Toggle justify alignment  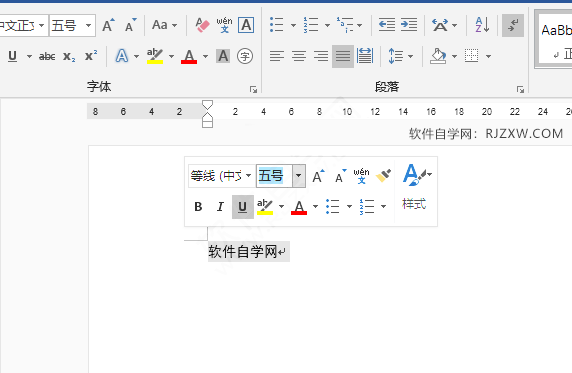tap(343, 56)
